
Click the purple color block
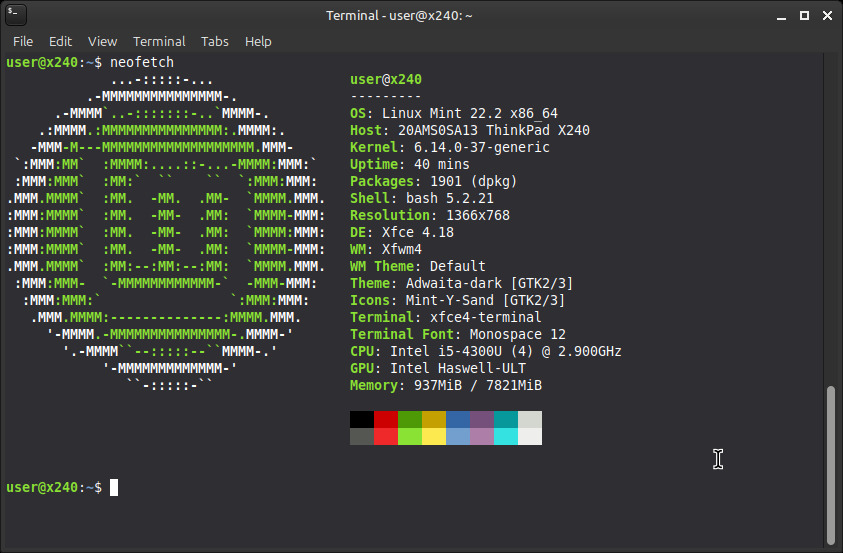pyautogui.click(x=482, y=419)
